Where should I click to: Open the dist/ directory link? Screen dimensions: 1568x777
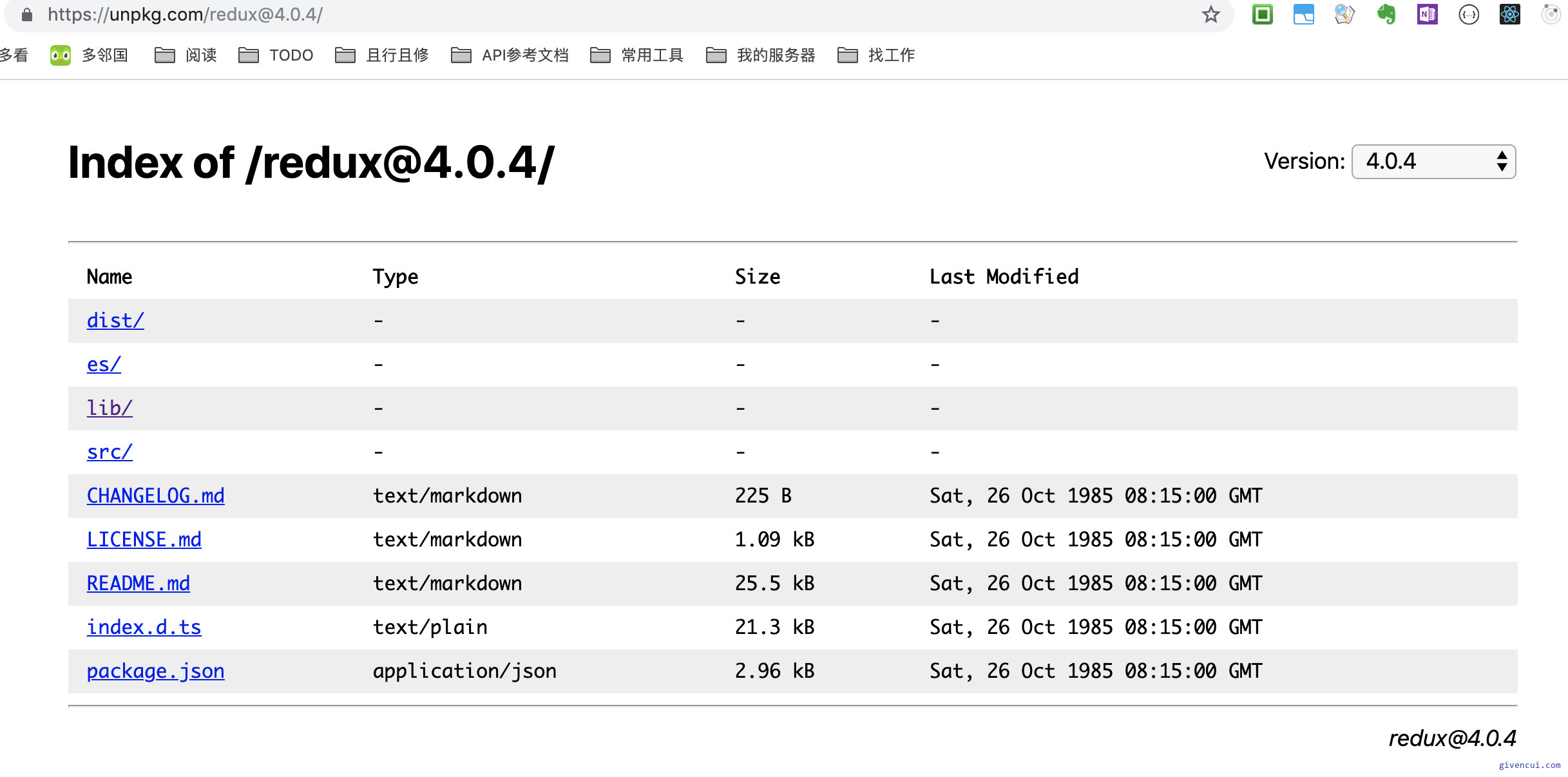point(115,320)
